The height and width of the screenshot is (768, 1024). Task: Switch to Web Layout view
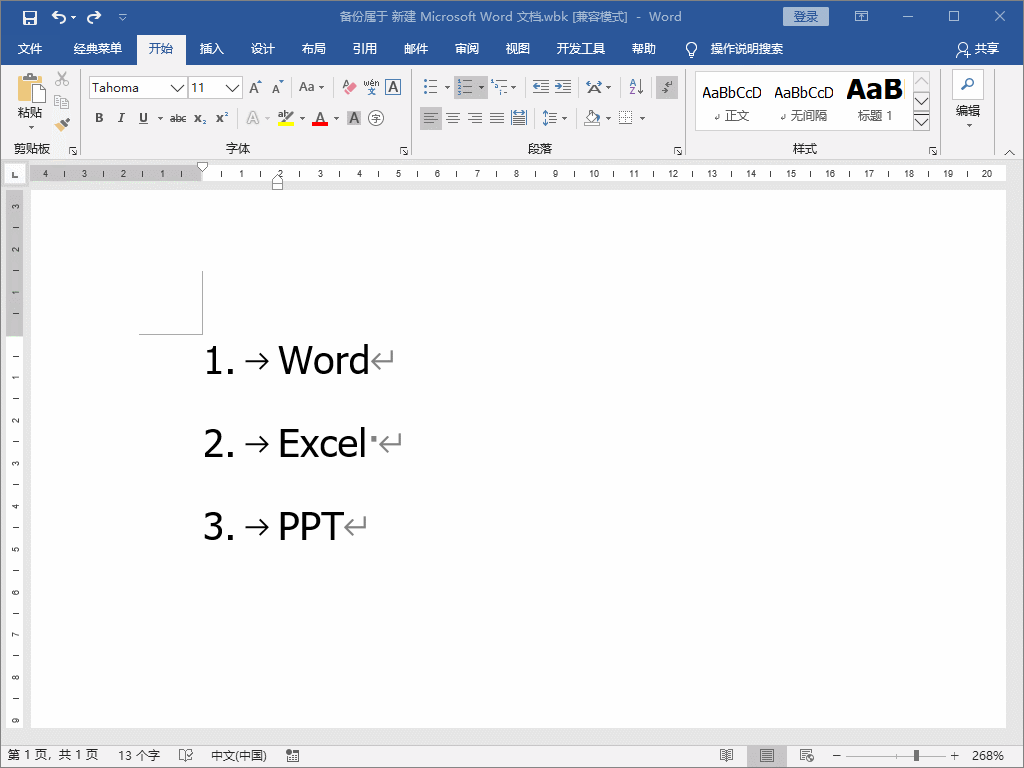[807, 756]
